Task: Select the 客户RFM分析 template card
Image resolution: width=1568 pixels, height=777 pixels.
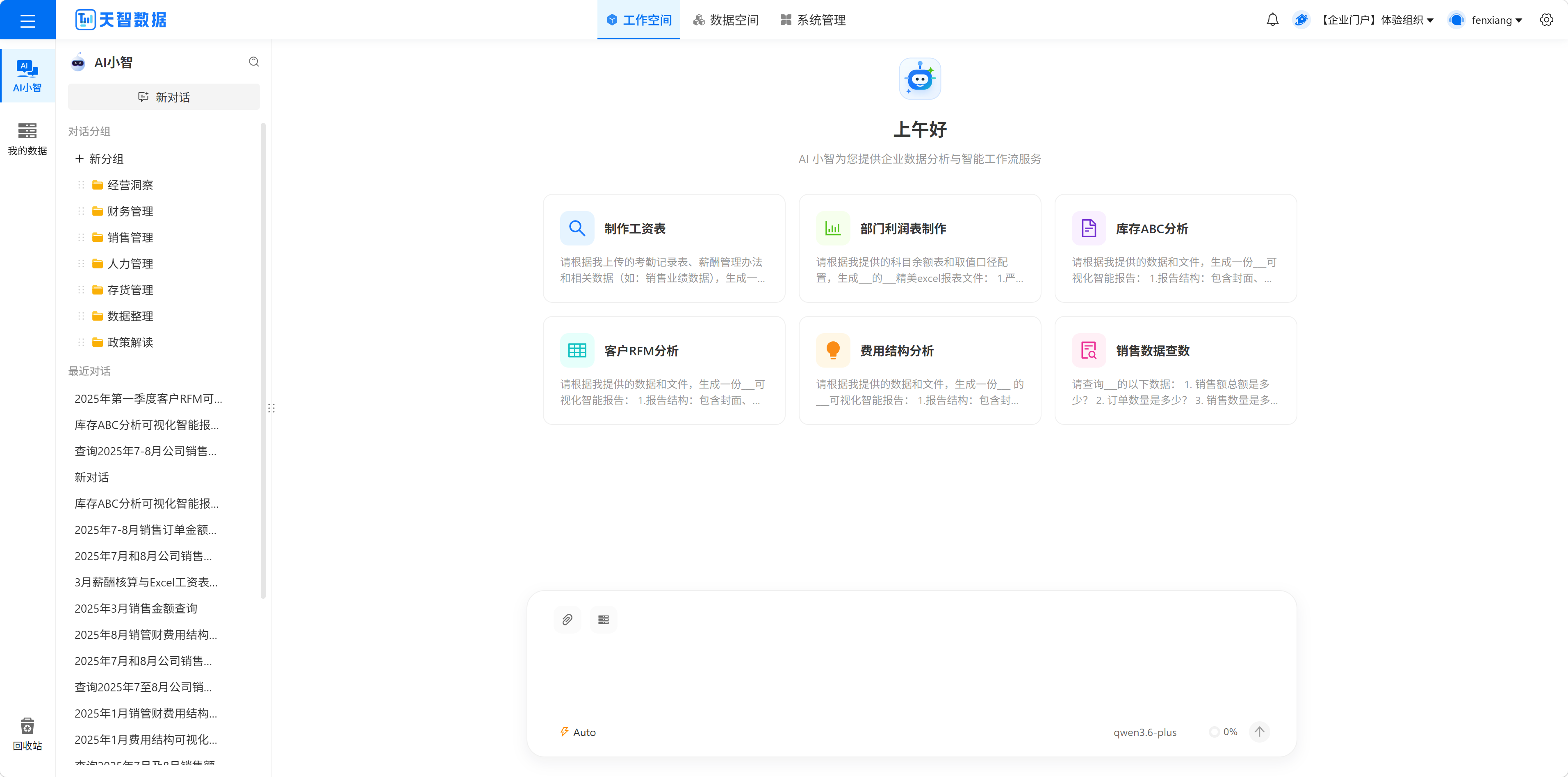Action: tap(663, 370)
